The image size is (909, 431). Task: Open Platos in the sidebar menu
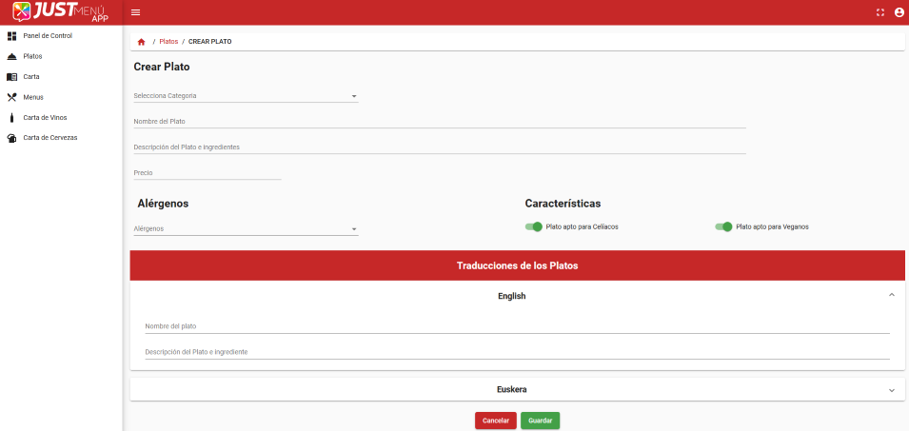tap(33, 56)
